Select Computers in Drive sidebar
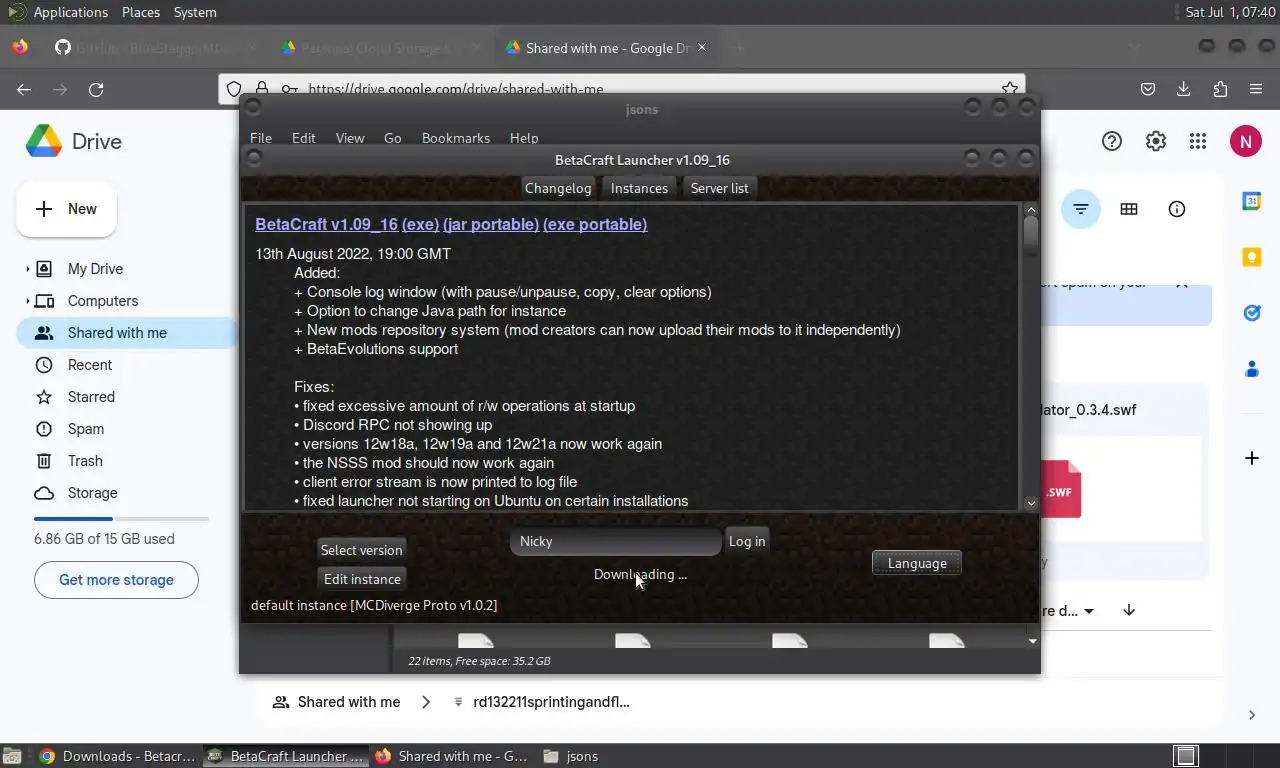Screen dimensions: 1280x768 click(103, 301)
